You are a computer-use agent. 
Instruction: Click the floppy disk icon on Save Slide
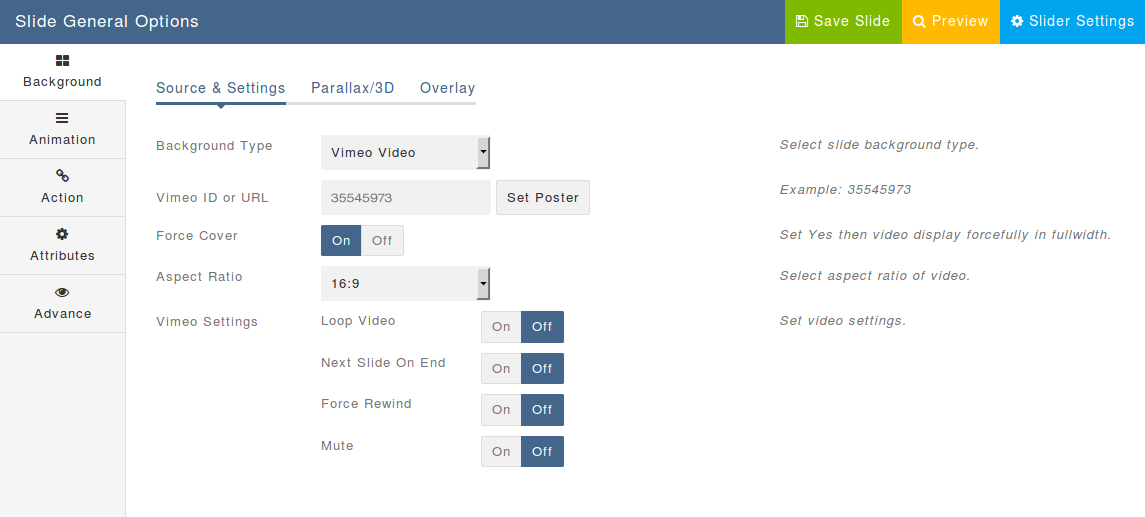[x=802, y=21]
